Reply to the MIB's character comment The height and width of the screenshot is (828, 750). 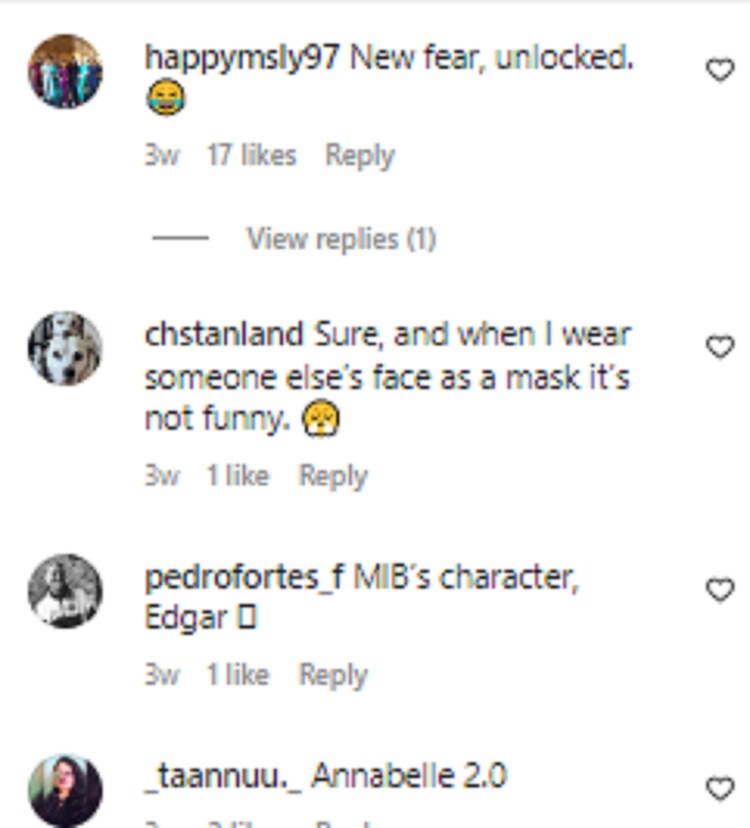point(333,675)
